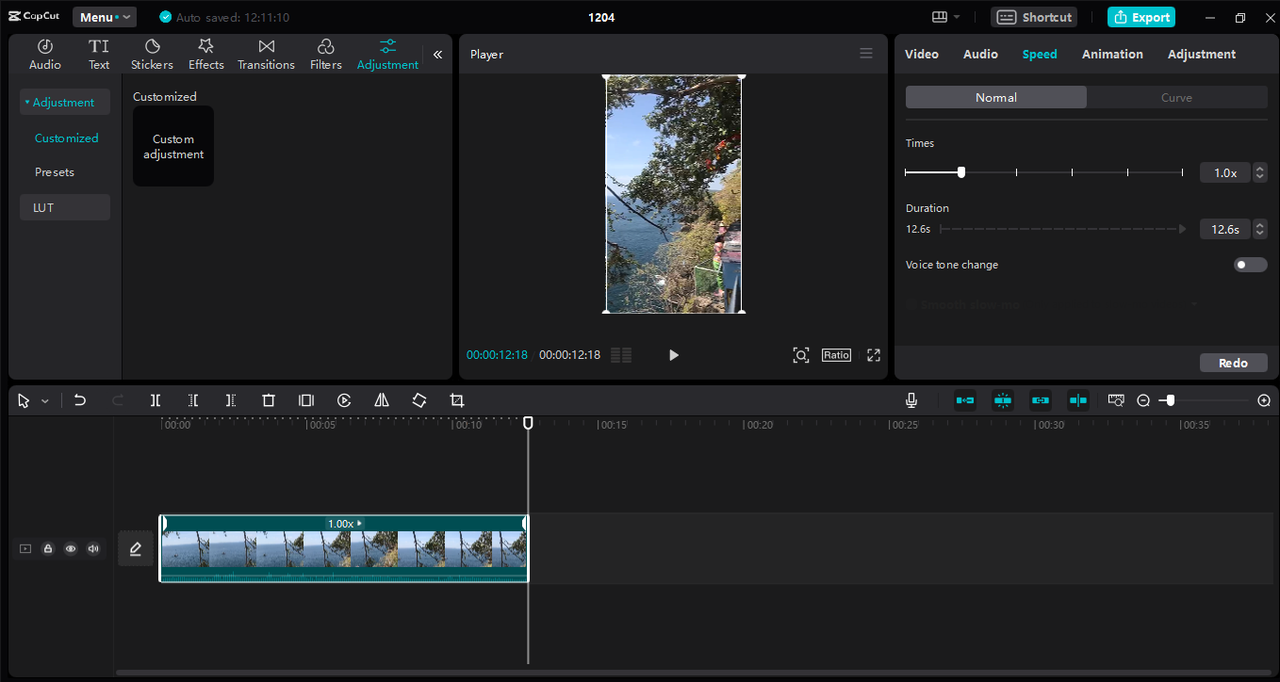The width and height of the screenshot is (1280, 682).
Task: Expand the player to full screen
Action: coord(873,355)
